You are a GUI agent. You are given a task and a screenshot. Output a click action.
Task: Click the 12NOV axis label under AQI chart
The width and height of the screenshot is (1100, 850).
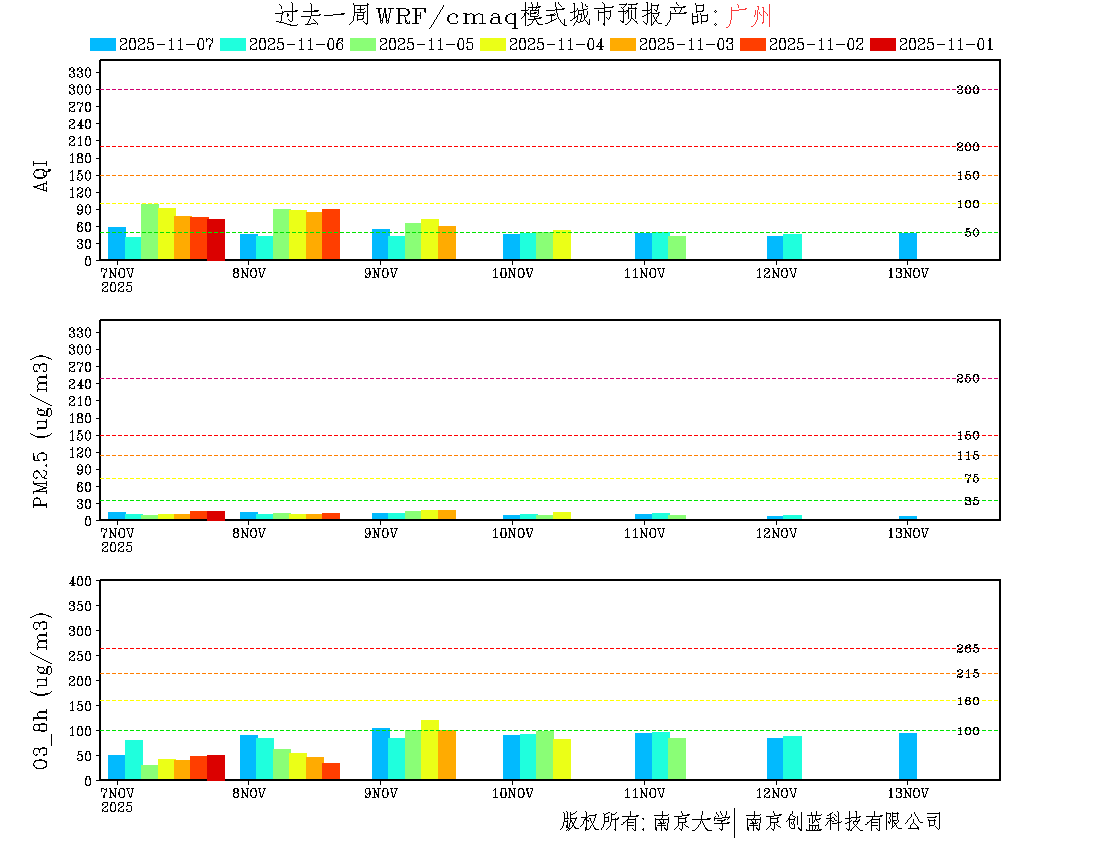coord(776,273)
